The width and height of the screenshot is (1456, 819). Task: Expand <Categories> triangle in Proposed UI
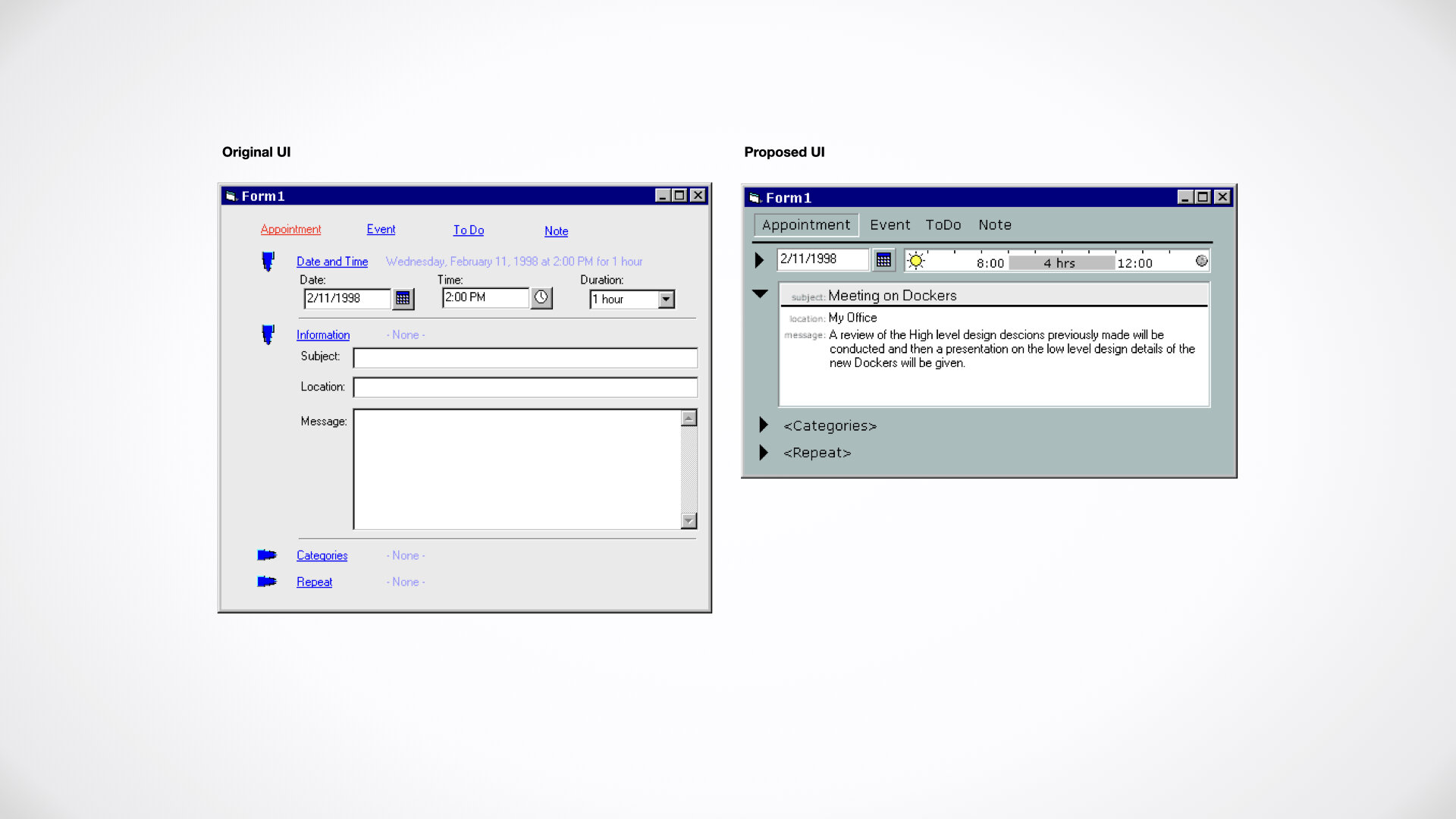764,425
